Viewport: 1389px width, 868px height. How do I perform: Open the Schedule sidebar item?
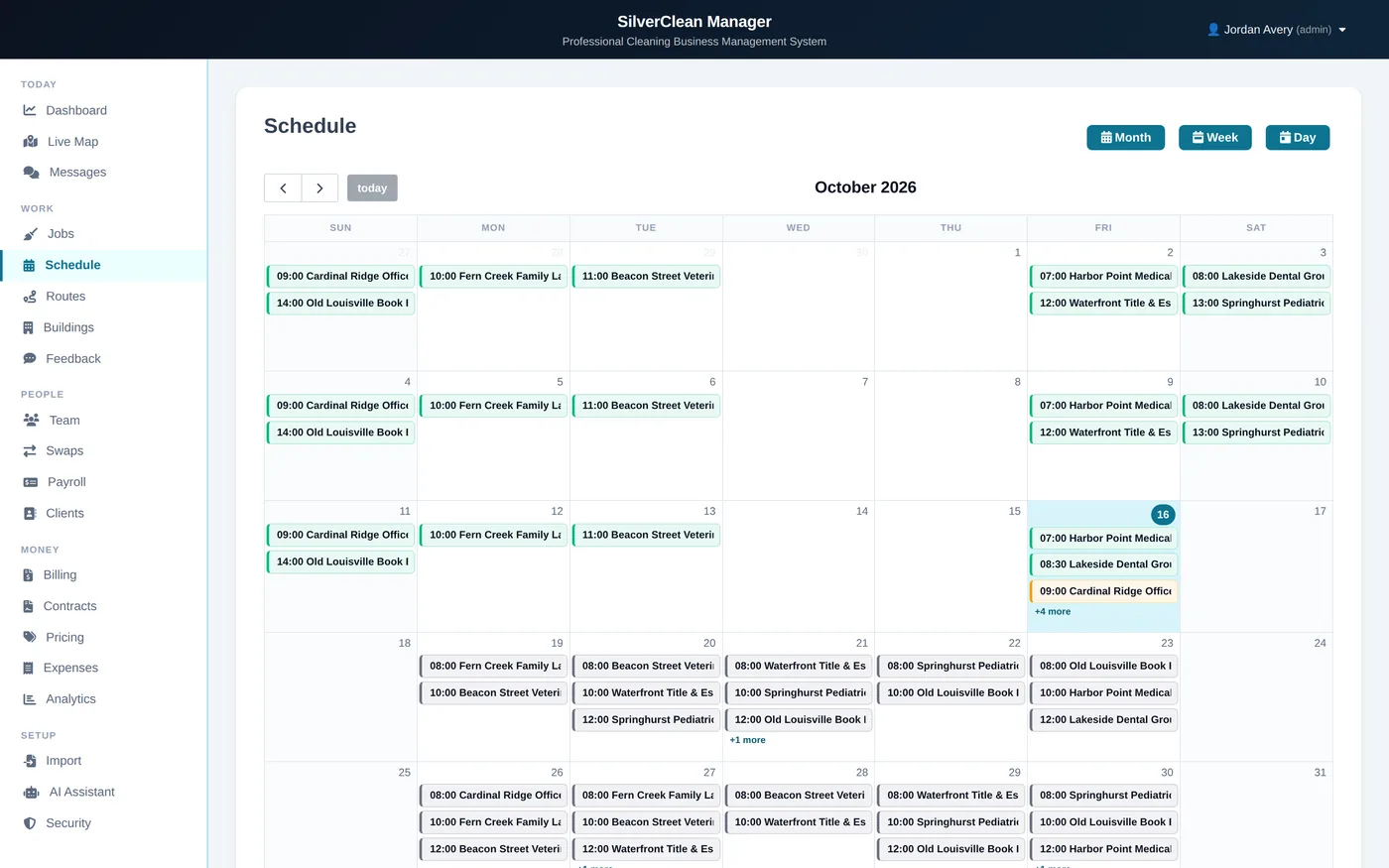(x=103, y=265)
